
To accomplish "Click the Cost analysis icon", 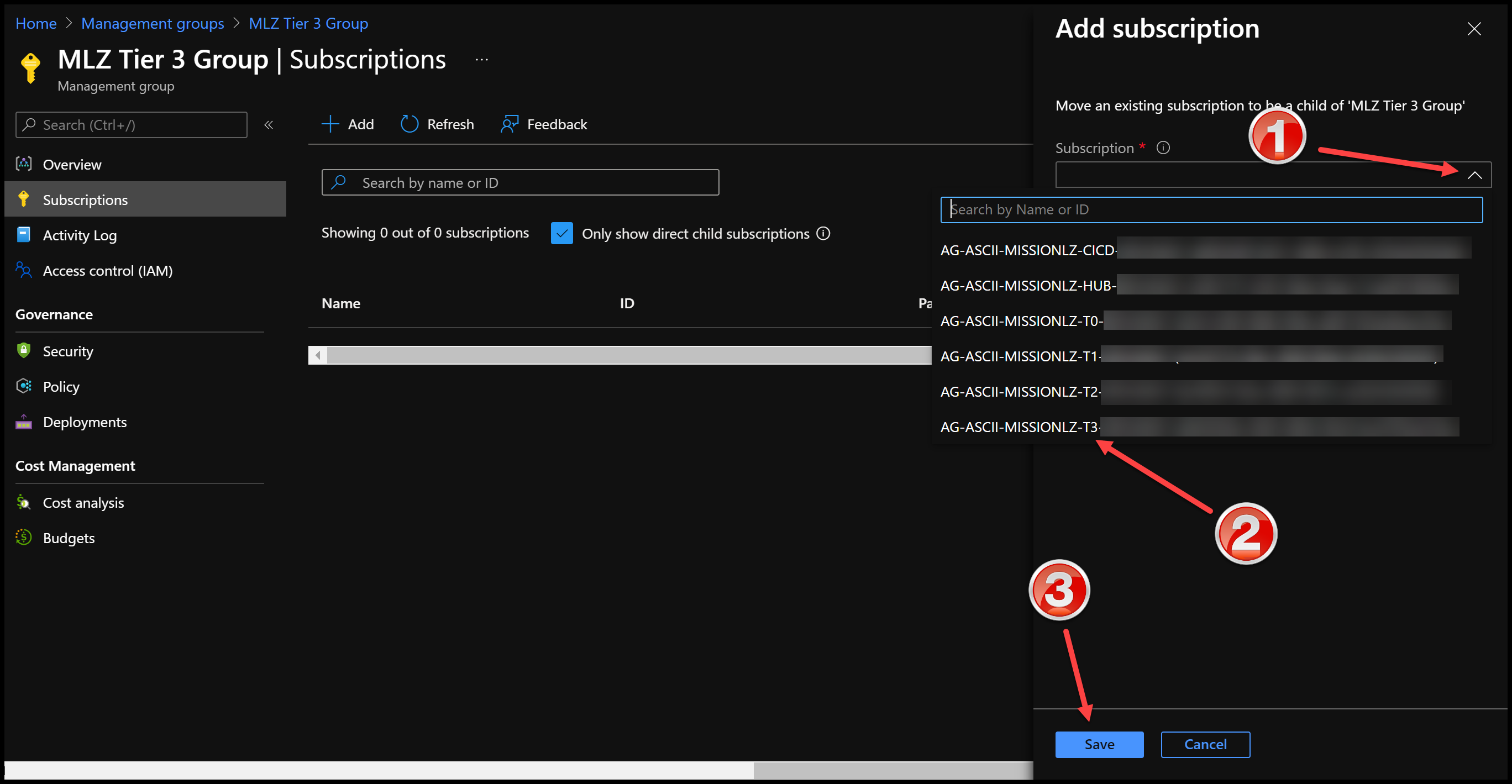I will coord(23,502).
